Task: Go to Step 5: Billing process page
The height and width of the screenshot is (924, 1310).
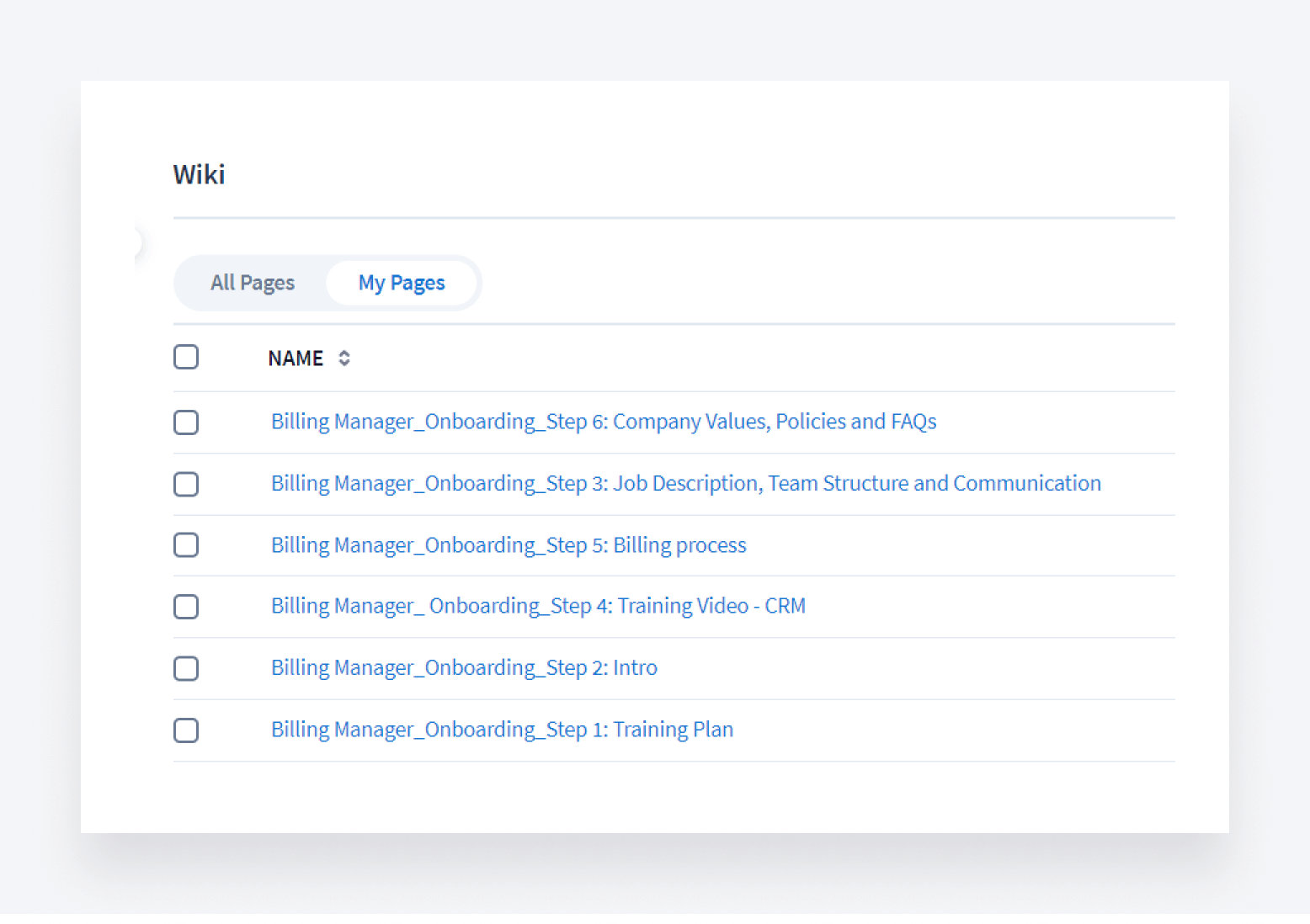Action: coord(508,545)
